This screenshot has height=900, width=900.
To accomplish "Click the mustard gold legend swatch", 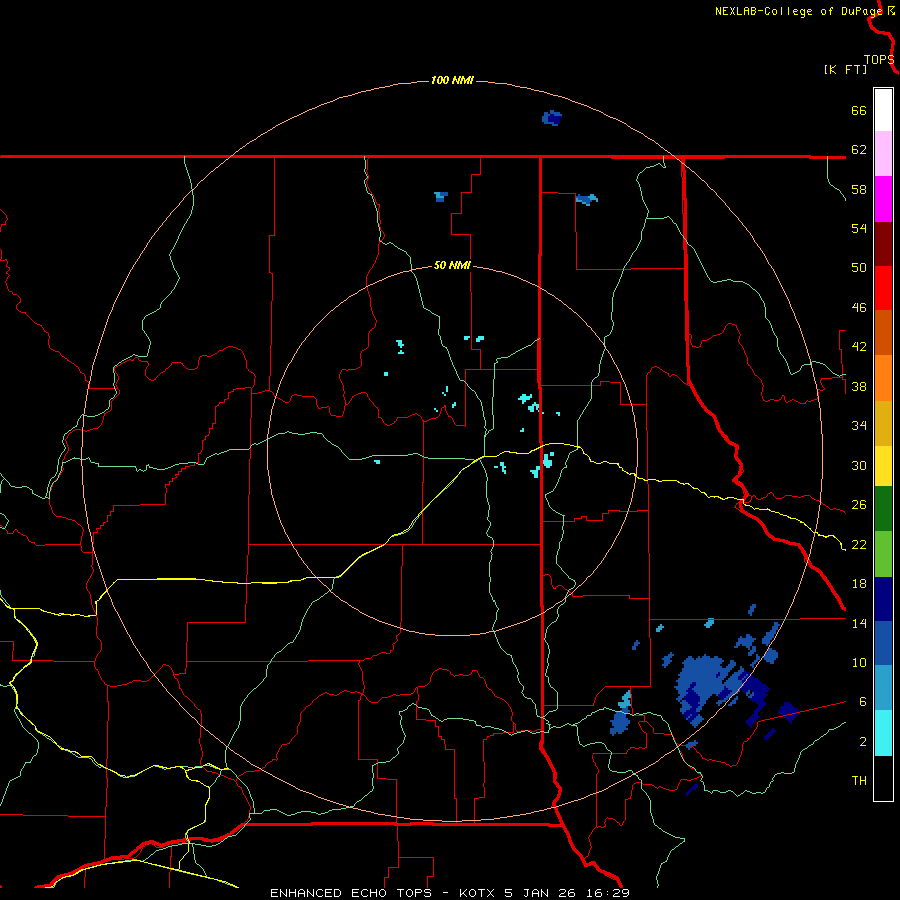I will pos(883,423).
